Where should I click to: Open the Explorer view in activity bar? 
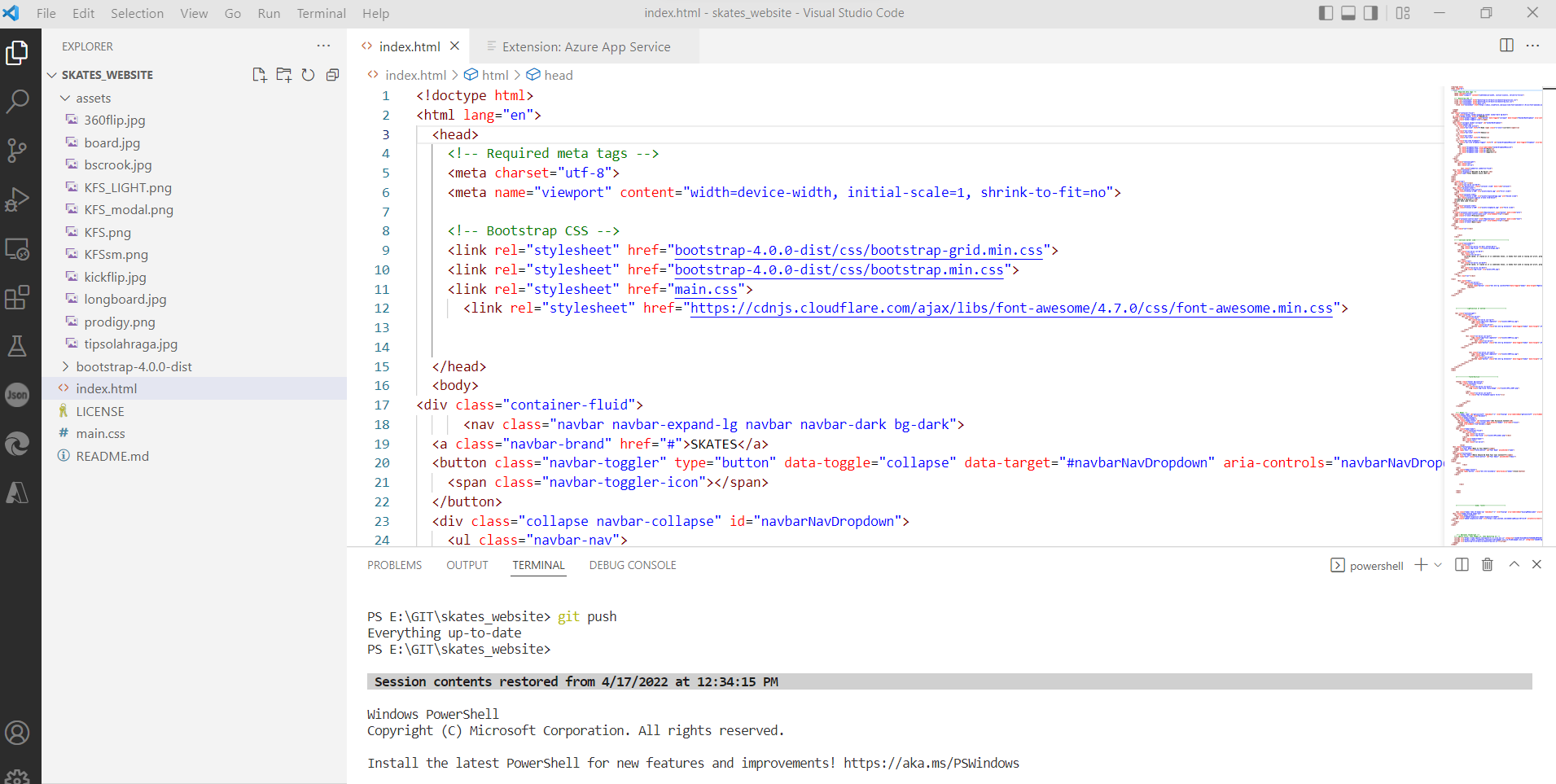[17, 53]
